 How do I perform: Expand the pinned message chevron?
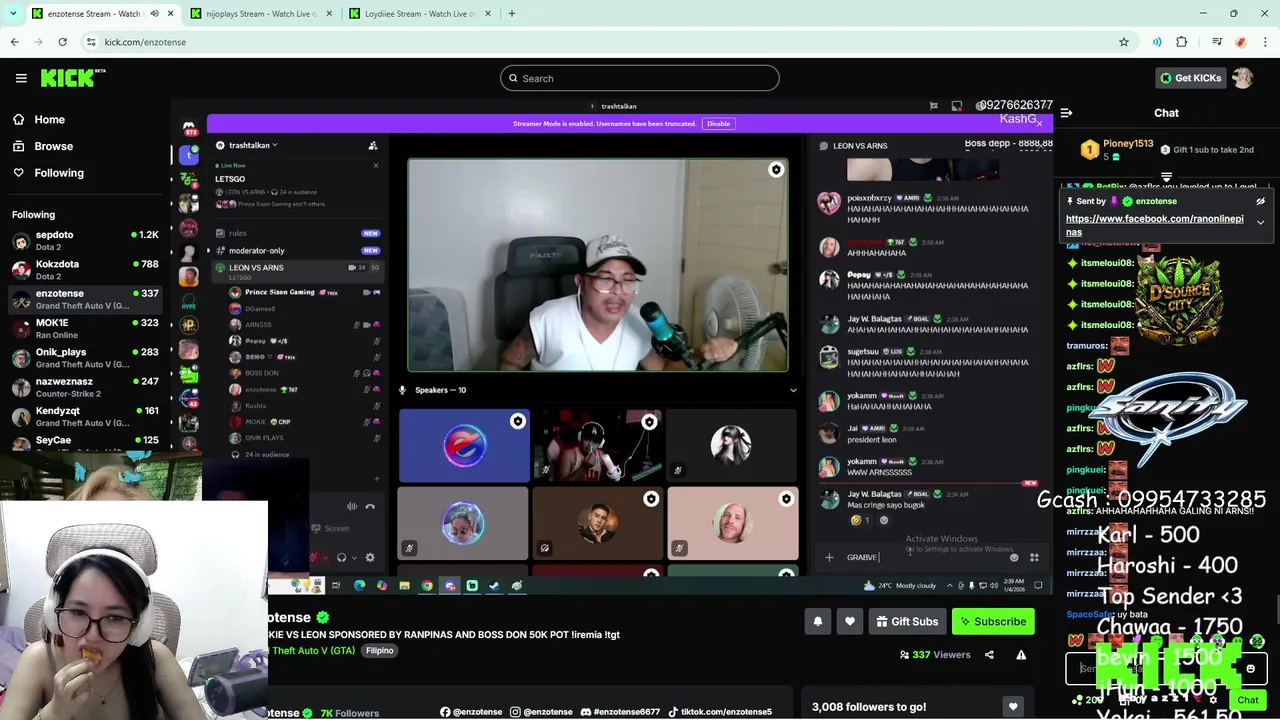[1260, 222]
